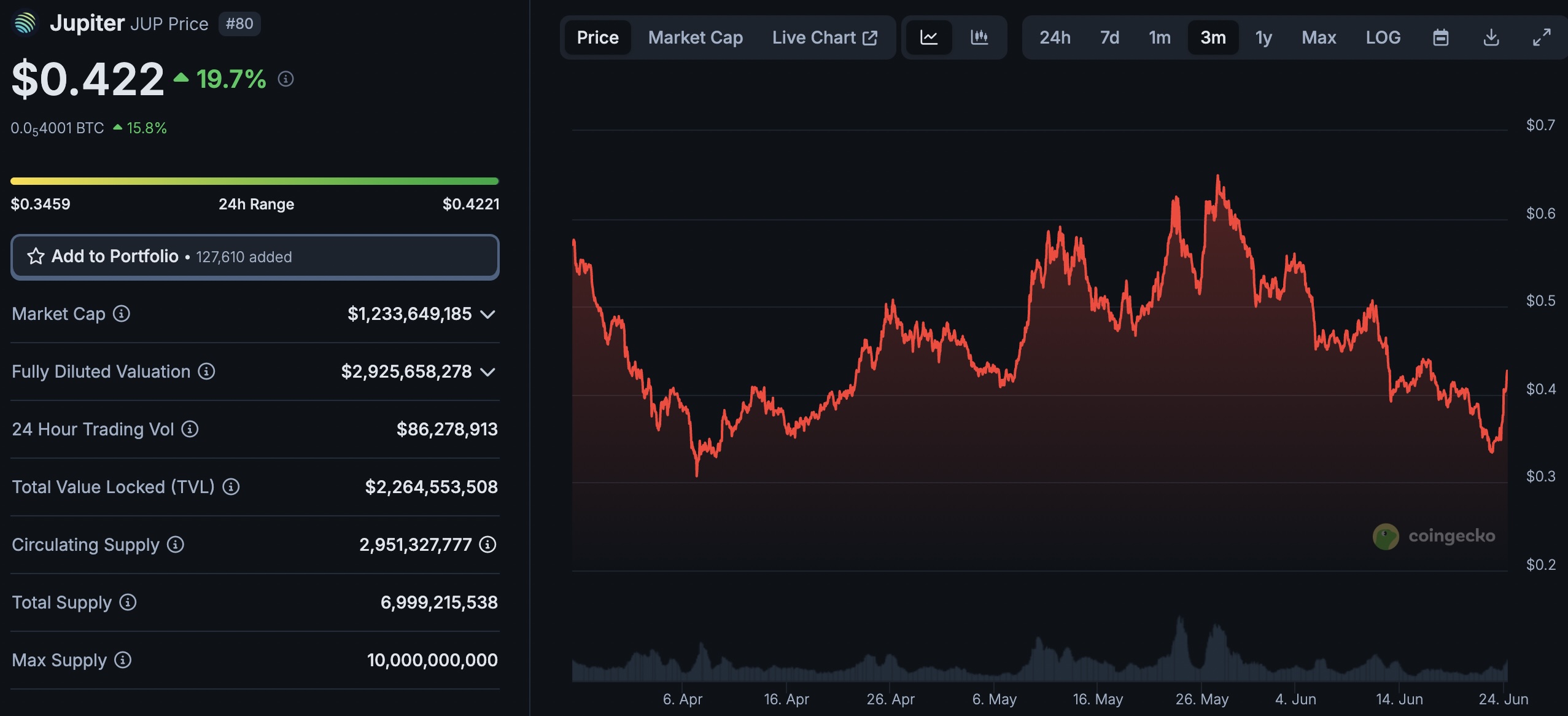Click total supply value 6,999,215,538
Screen dimensions: 1568x716
(x=439, y=602)
